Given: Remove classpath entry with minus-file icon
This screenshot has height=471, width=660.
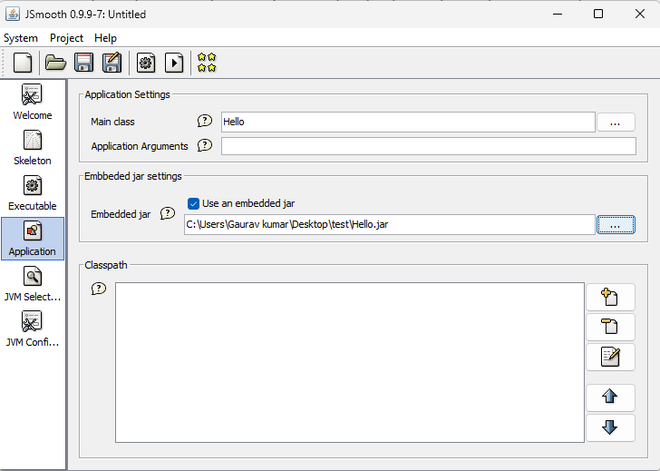Looking at the screenshot, I should pos(610,327).
